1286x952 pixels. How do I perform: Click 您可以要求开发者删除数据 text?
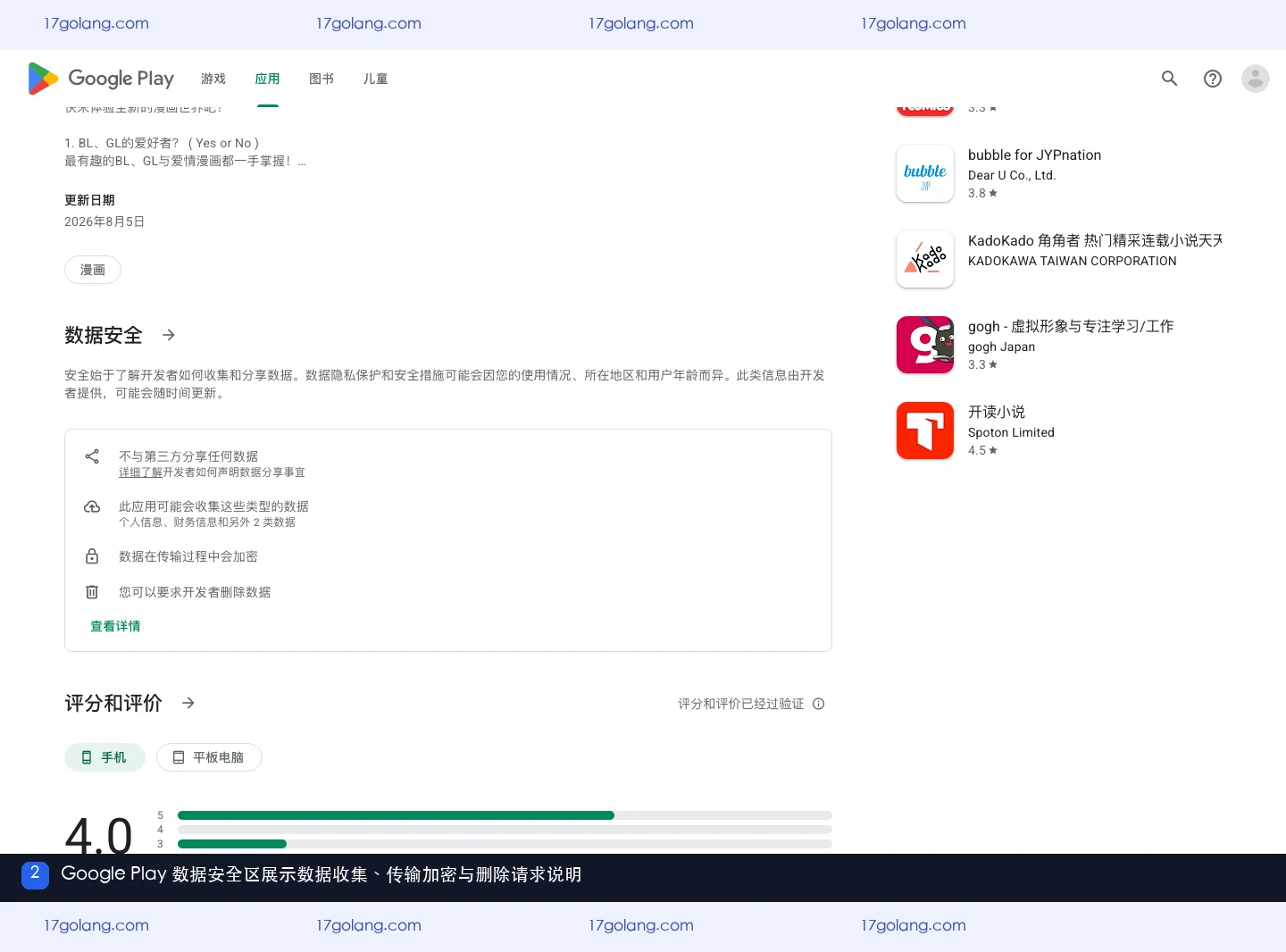coord(195,592)
